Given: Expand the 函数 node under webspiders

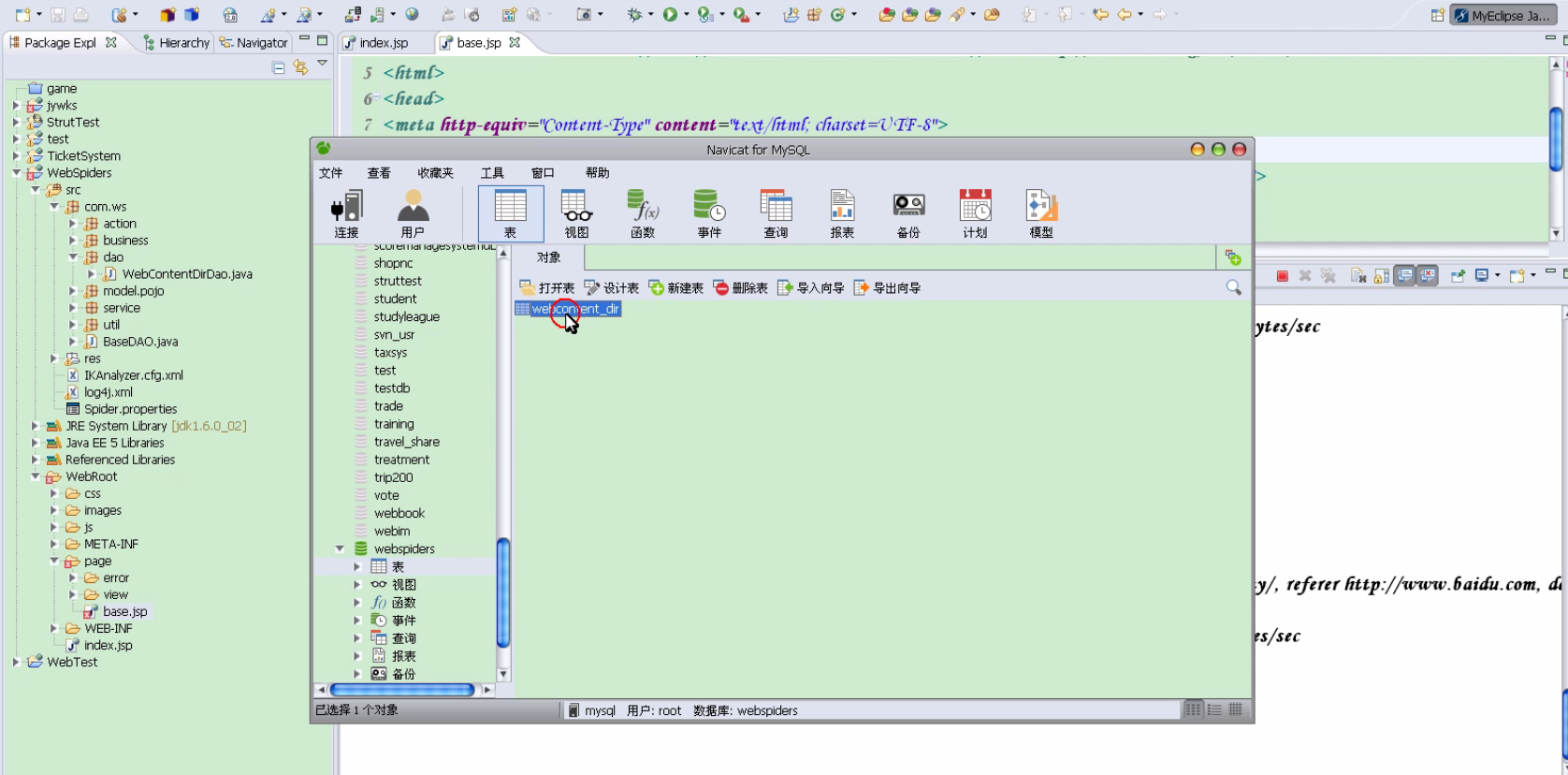Looking at the screenshot, I should pos(356,603).
